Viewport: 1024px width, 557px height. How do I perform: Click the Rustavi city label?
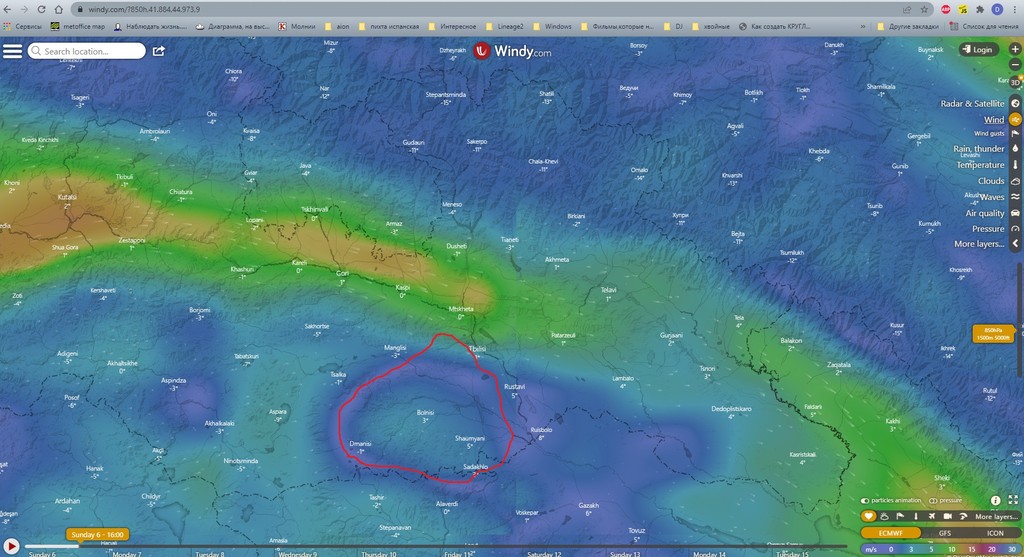click(x=515, y=387)
